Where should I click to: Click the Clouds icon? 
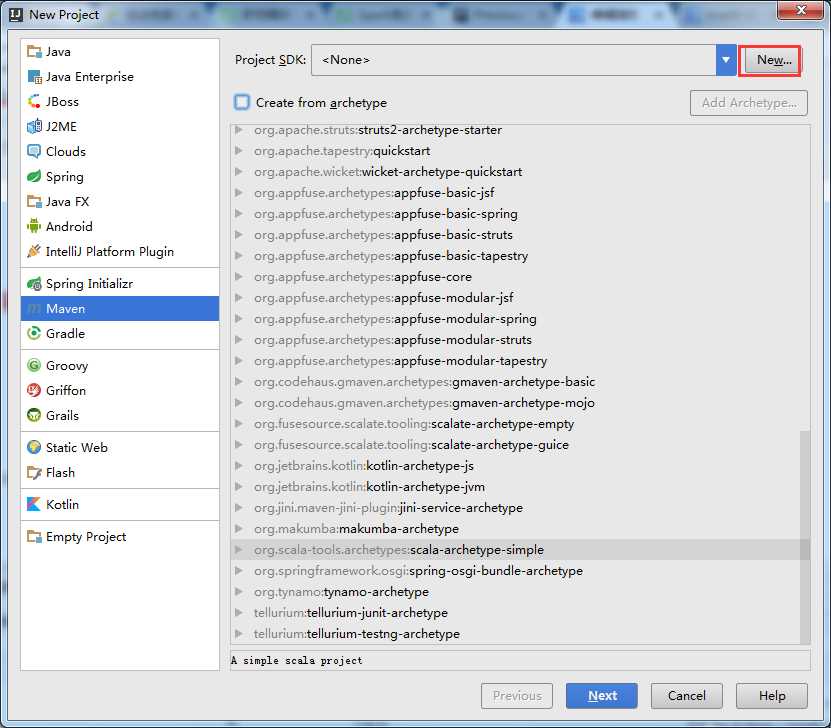34,152
